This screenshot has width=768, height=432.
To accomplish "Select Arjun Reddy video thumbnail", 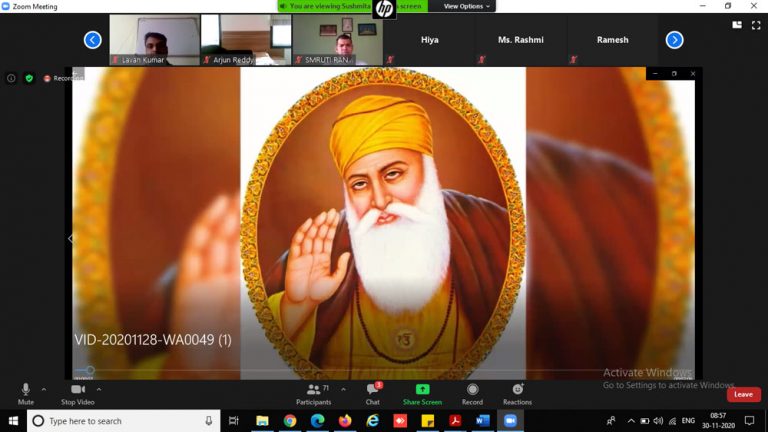I will pyautogui.click(x=246, y=40).
